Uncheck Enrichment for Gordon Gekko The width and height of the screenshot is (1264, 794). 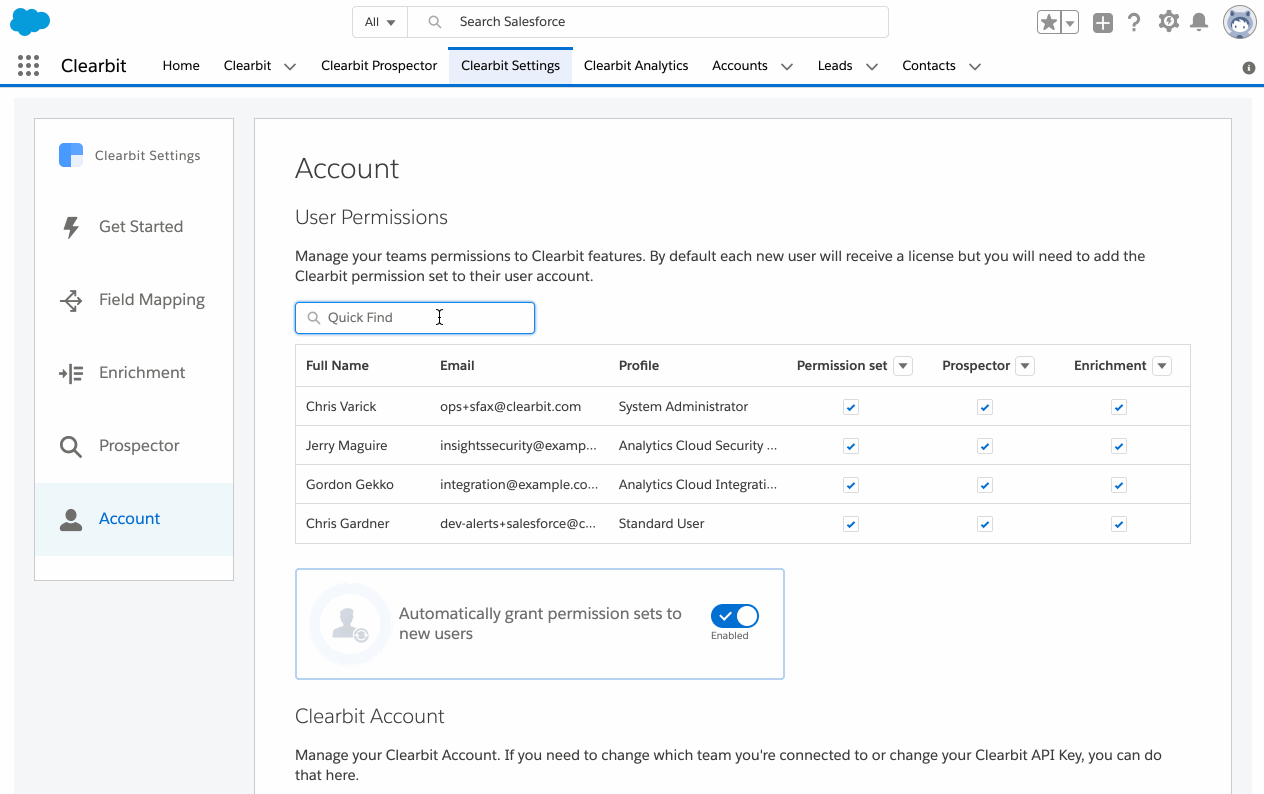(x=1119, y=485)
